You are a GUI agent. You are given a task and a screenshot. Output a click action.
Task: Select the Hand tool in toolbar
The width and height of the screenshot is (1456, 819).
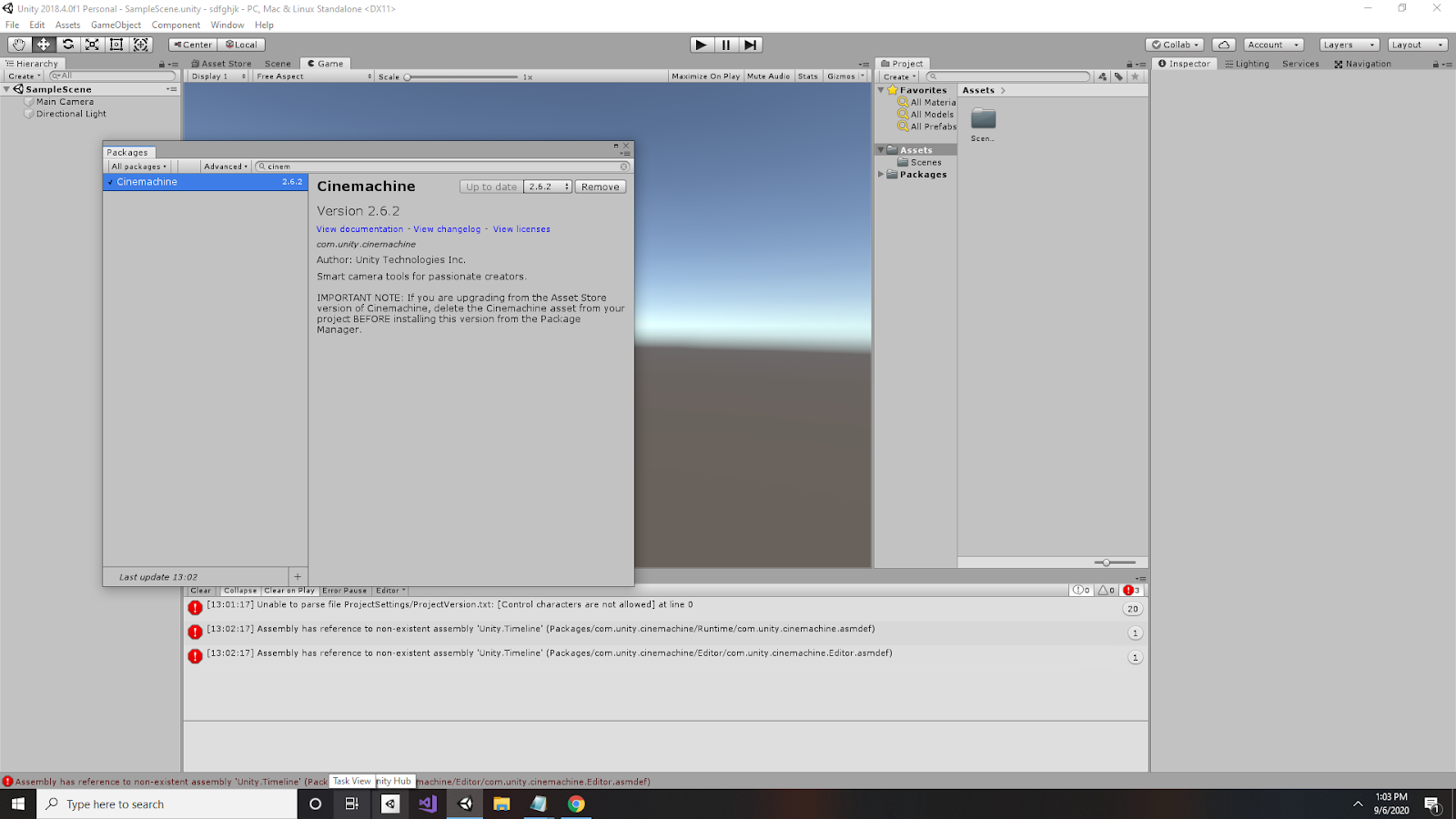[x=18, y=45]
